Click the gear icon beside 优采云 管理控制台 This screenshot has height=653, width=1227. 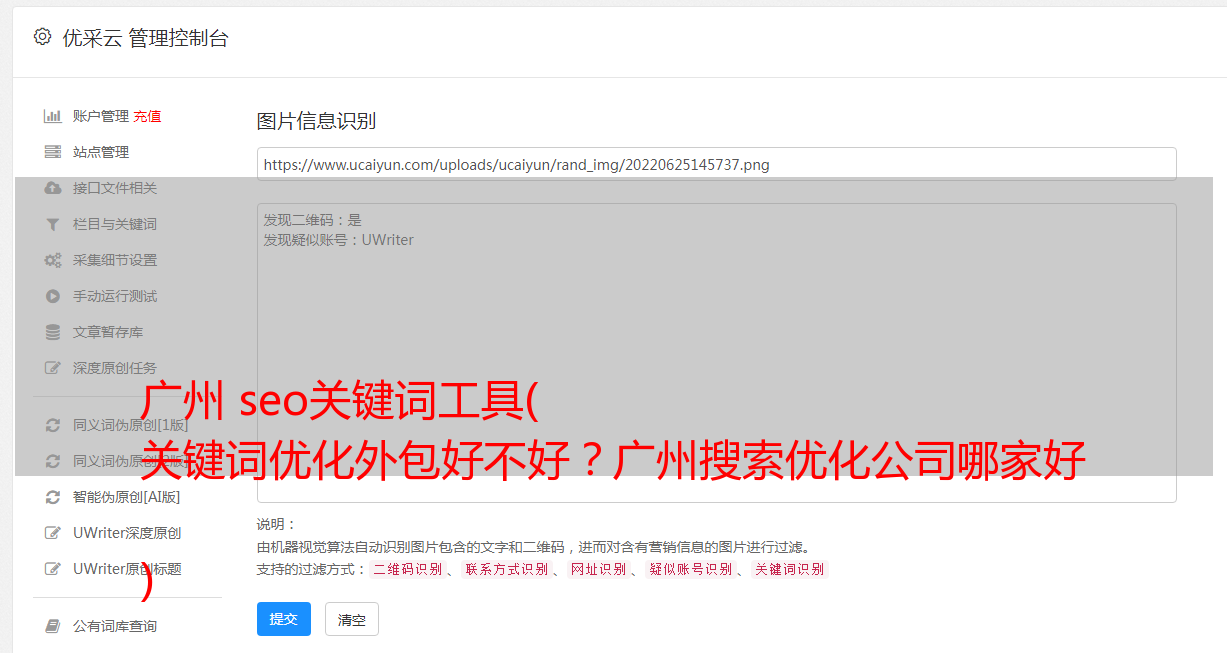click(x=42, y=37)
